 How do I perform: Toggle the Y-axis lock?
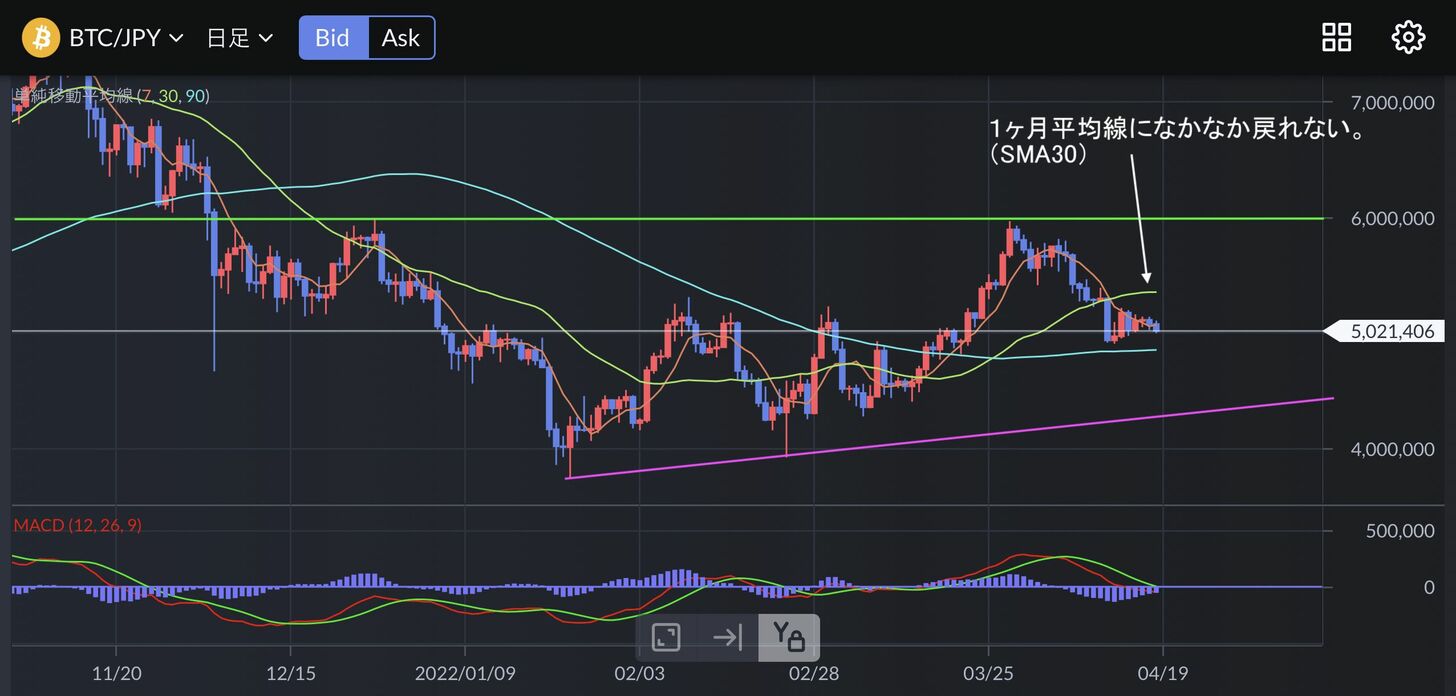(789, 637)
